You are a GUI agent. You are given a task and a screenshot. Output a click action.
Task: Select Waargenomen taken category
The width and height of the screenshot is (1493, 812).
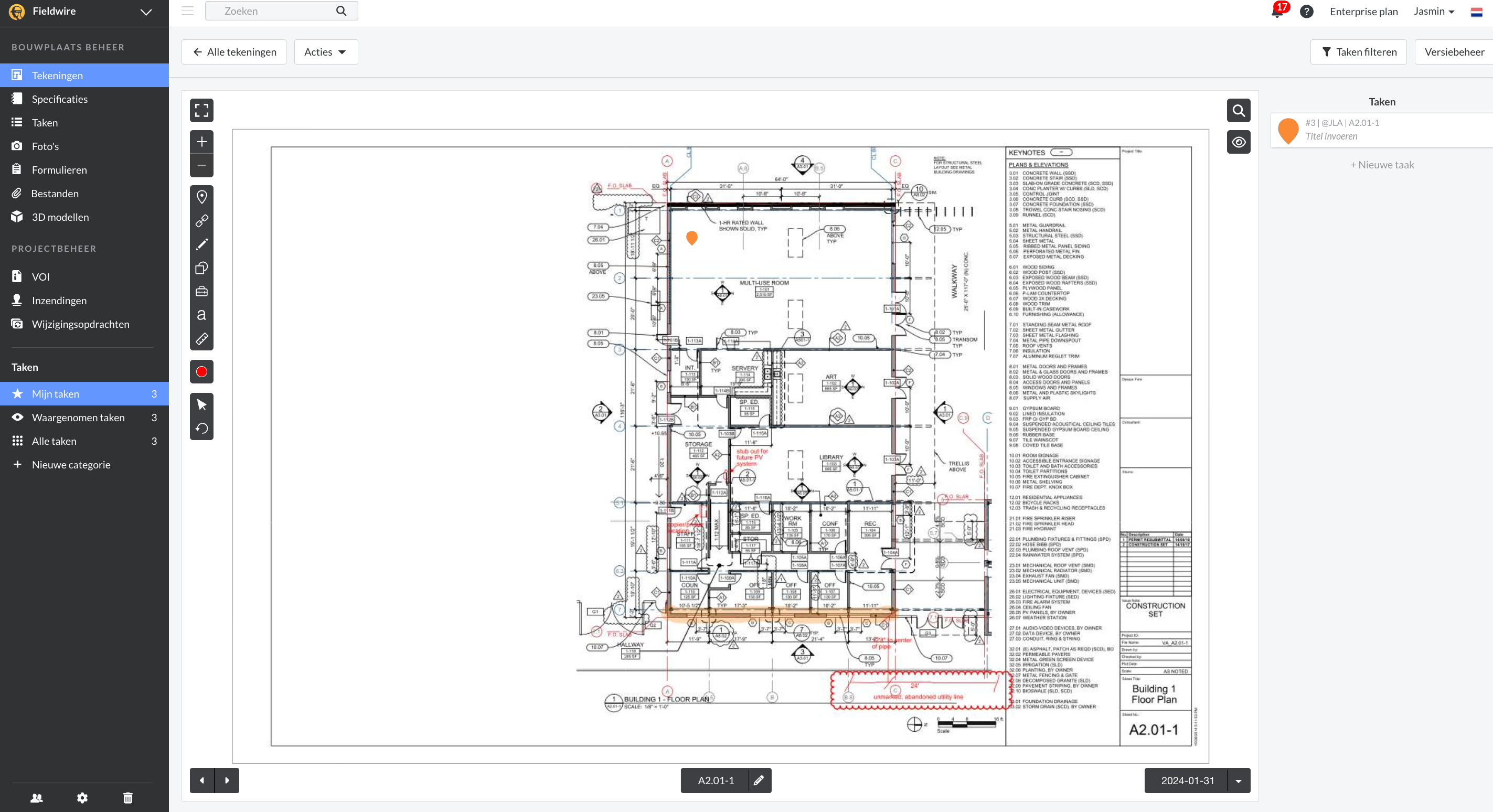click(x=84, y=418)
